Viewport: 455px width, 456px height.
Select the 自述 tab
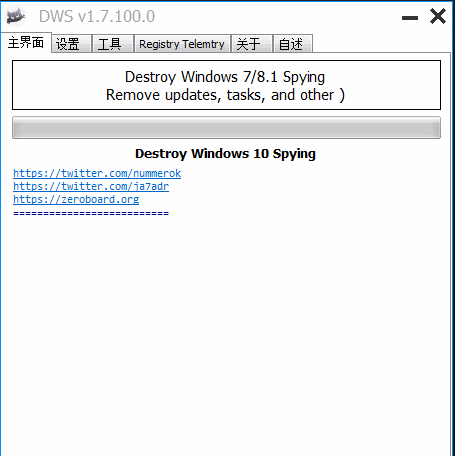(x=293, y=44)
